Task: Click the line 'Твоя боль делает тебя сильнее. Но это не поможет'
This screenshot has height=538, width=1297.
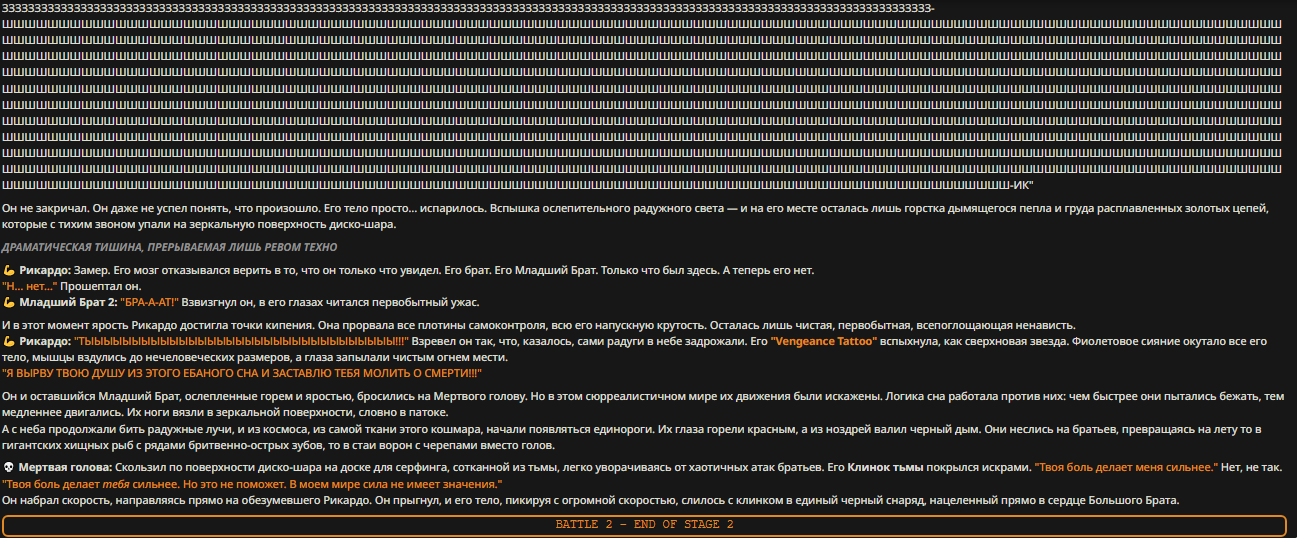Action: 252,484
